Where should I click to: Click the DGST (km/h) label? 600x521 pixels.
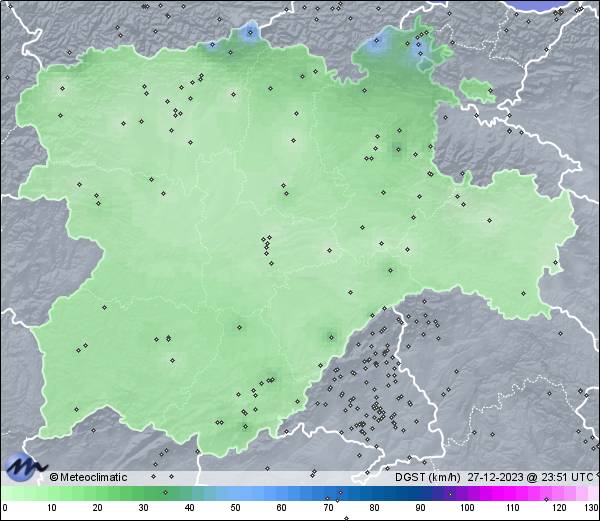427,477
